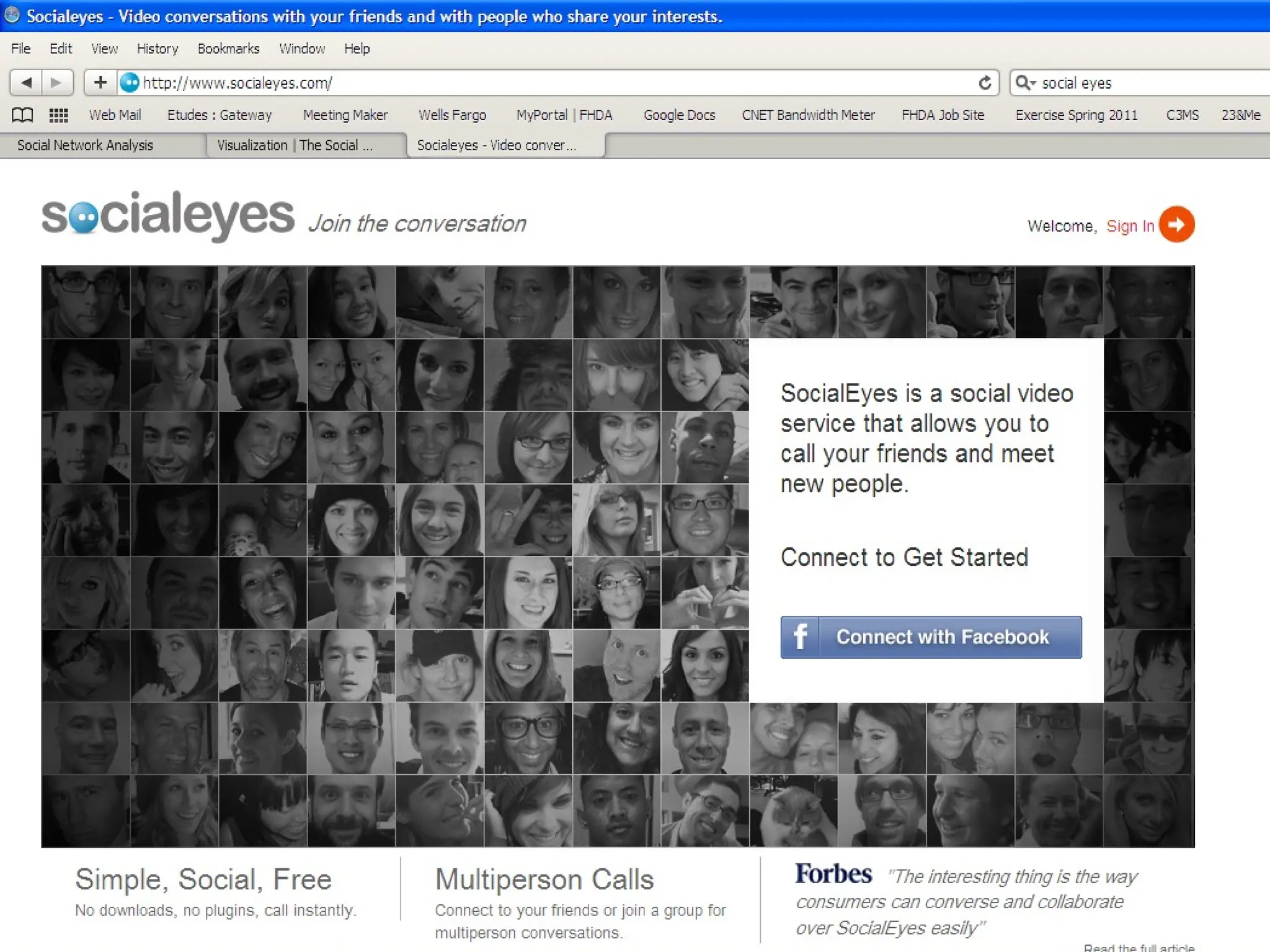Click the add bookmark plus button
The width and height of the screenshot is (1270, 952).
click(100, 82)
